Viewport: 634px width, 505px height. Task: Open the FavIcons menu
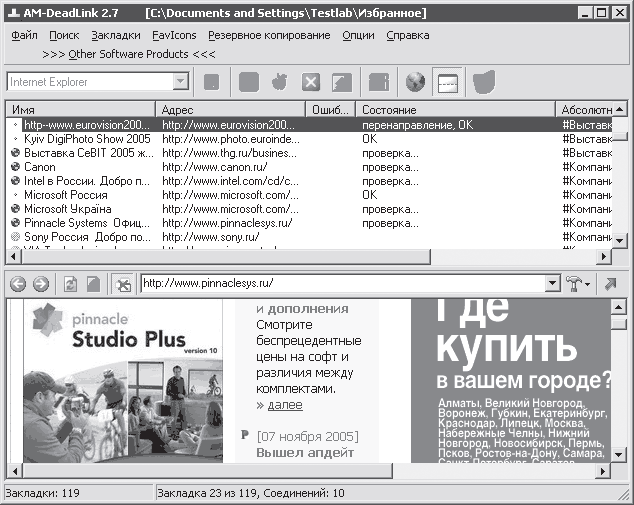[x=174, y=36]
